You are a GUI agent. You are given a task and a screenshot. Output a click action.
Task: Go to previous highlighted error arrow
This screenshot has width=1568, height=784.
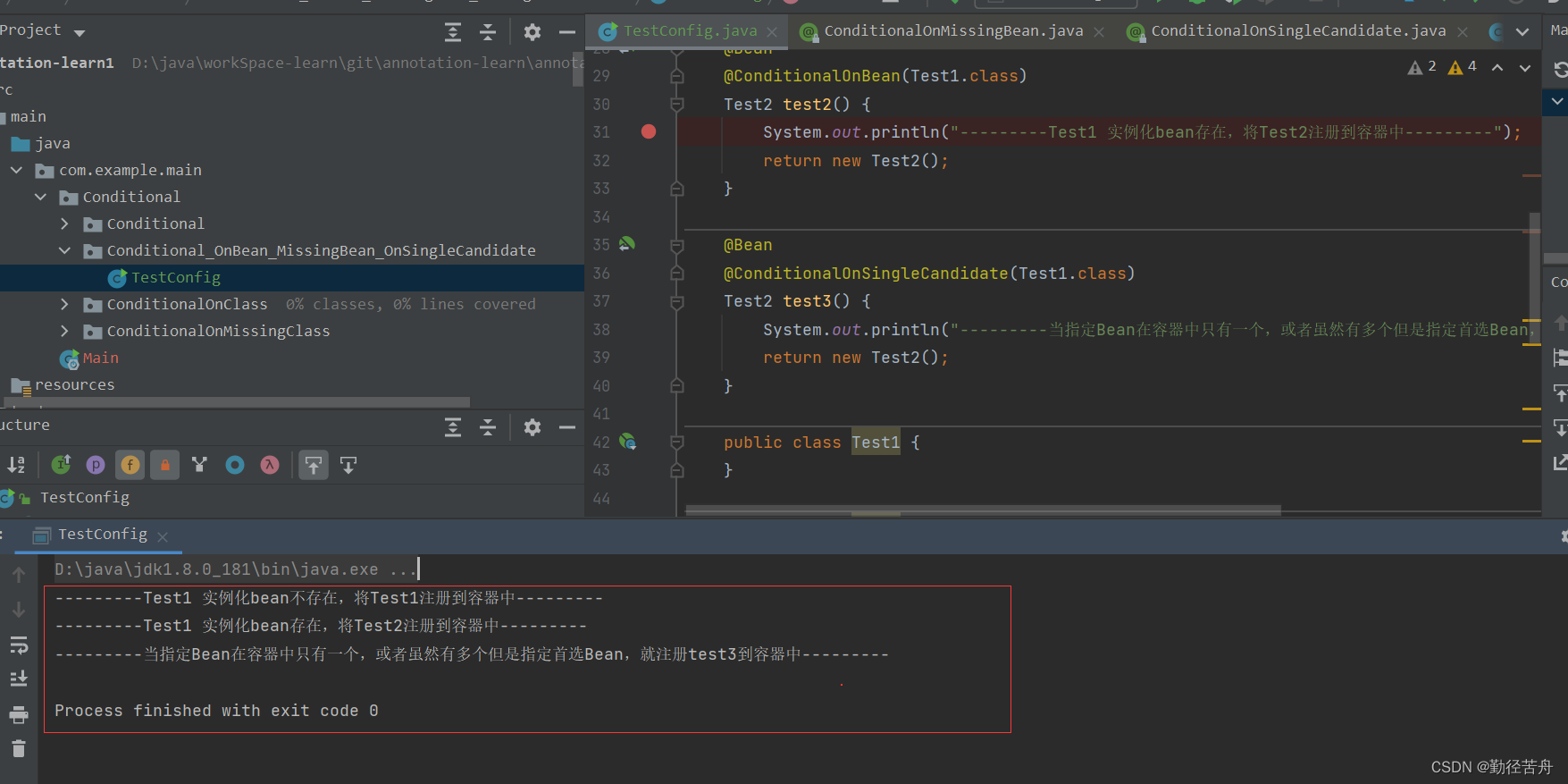[1497, 67]
